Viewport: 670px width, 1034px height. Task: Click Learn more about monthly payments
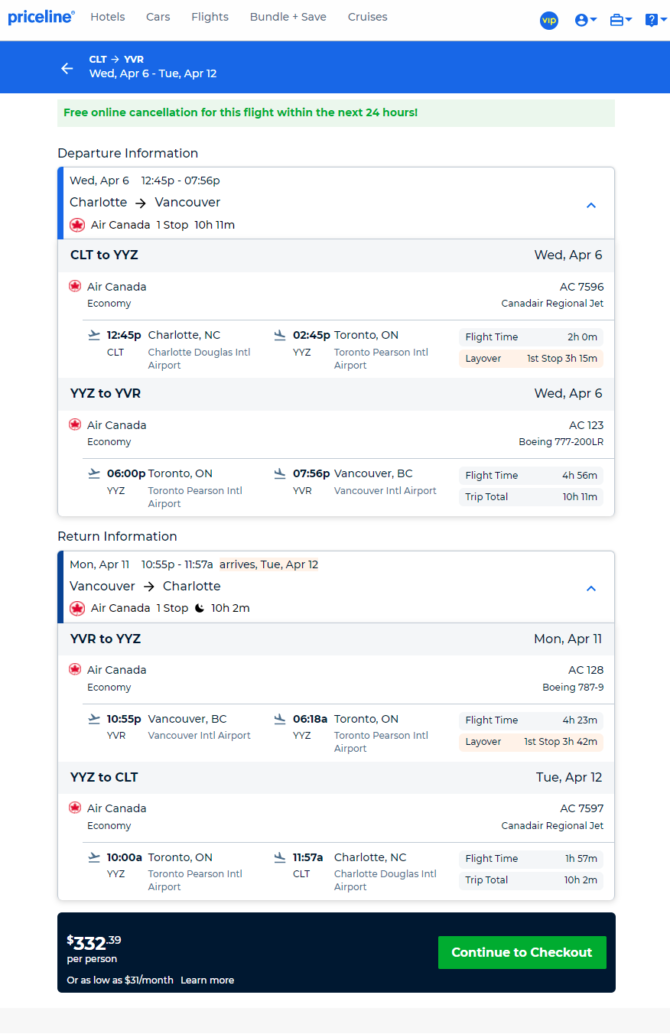click(207, 980)
